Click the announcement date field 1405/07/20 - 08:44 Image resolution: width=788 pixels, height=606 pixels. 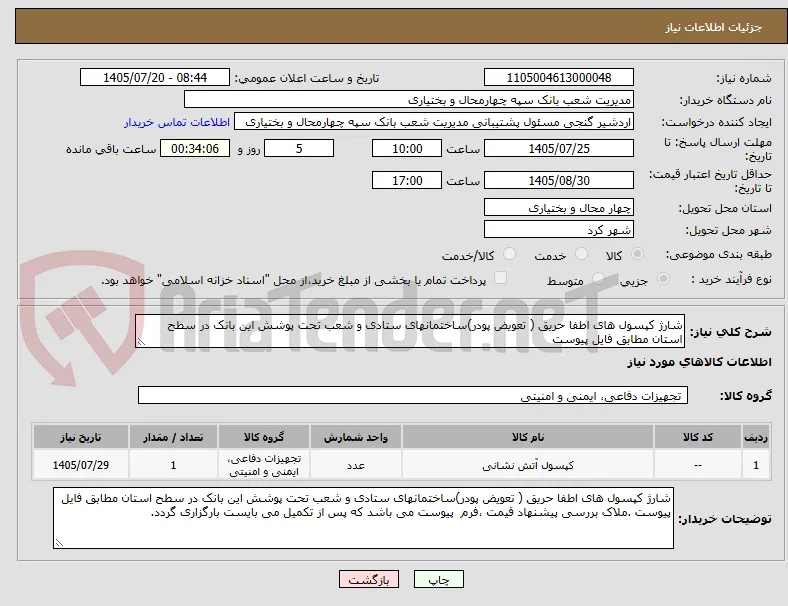click(x=155, y=77)
